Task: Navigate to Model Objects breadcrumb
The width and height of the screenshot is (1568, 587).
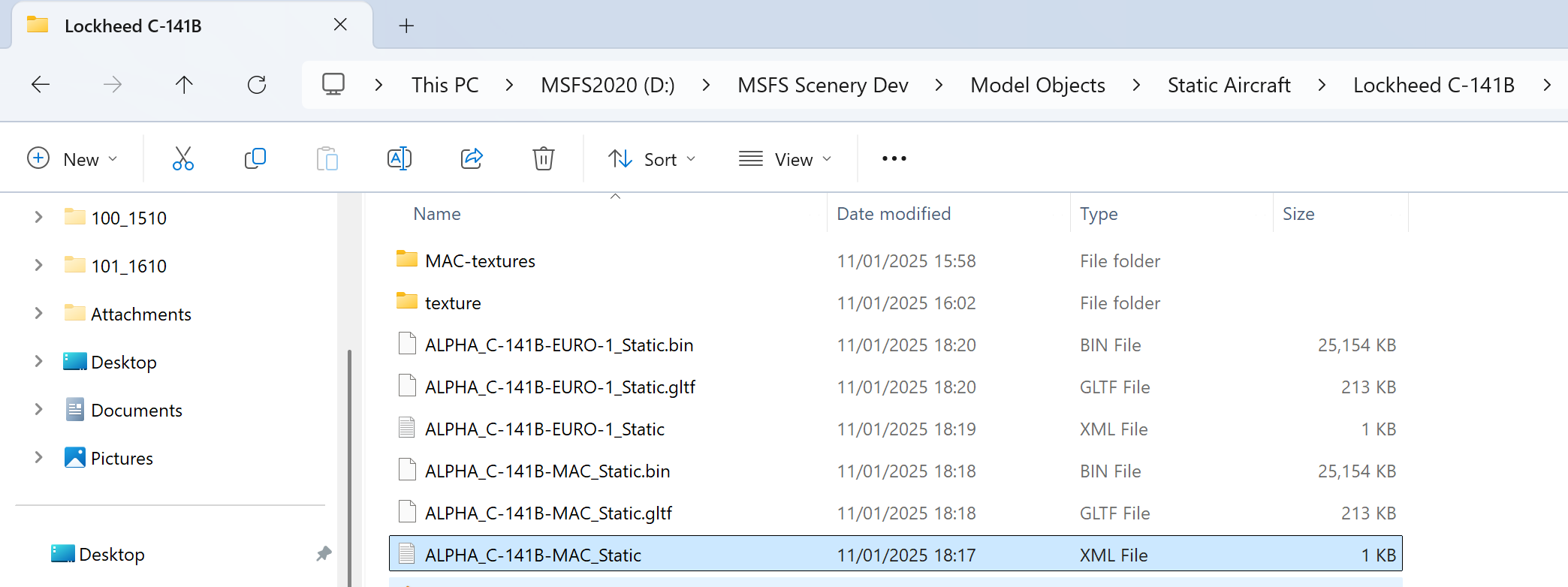Action: [x=1038, y=85]
